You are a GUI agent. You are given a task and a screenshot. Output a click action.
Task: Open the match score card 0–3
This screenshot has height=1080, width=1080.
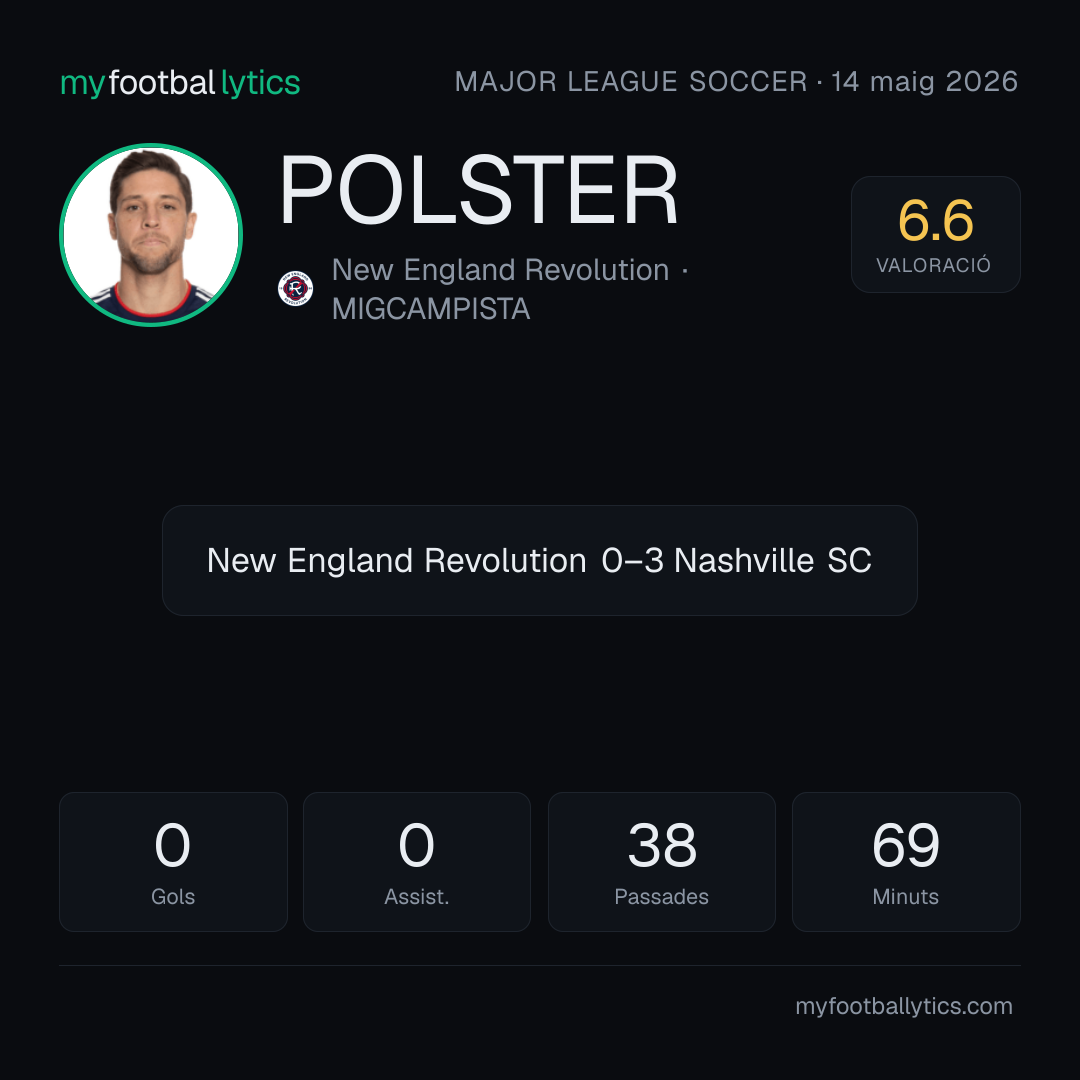[539, 560]
